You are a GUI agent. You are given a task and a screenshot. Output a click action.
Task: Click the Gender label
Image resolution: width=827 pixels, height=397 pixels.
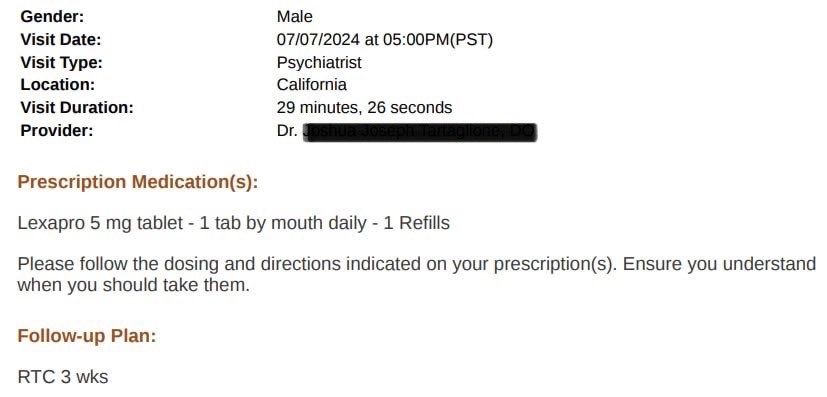click(x=52, y=16)
